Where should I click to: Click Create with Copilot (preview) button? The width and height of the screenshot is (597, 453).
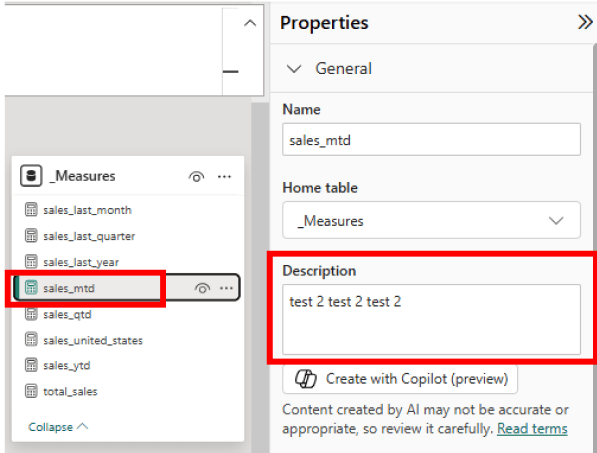click(x=400, y=379)
